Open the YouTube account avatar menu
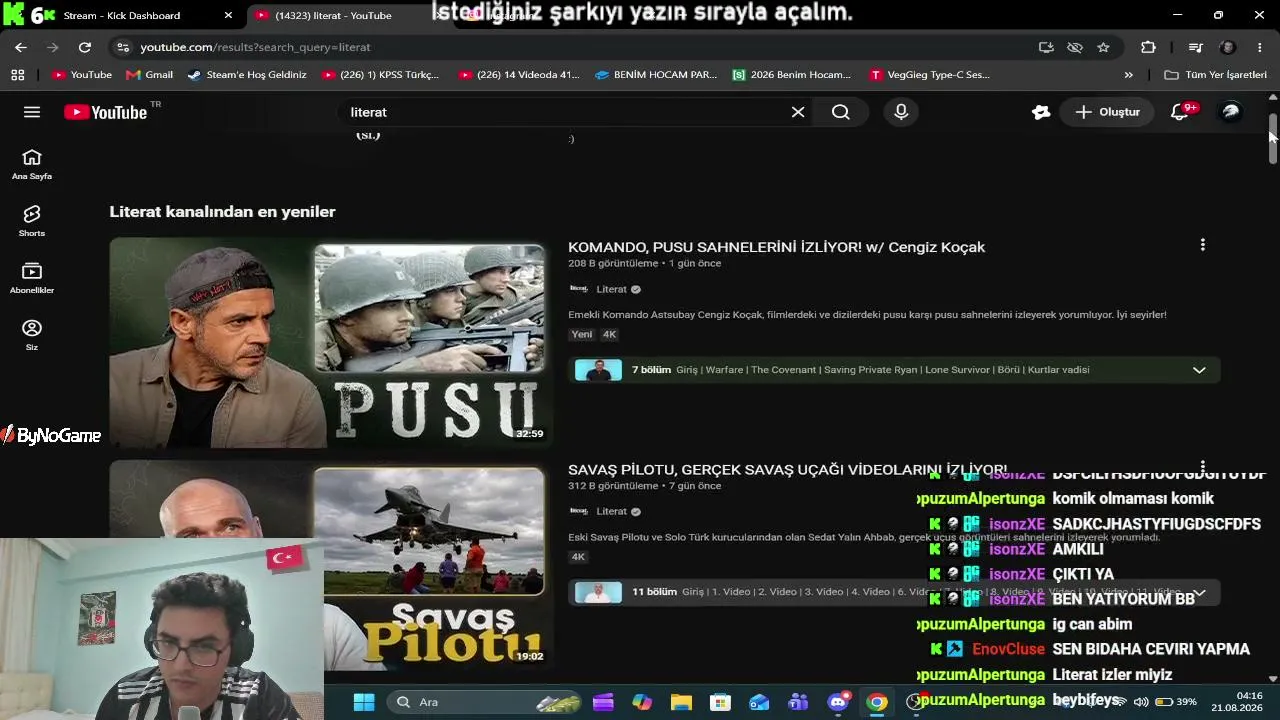Viewport: 1280px width, 720px height. [1231, 112]
